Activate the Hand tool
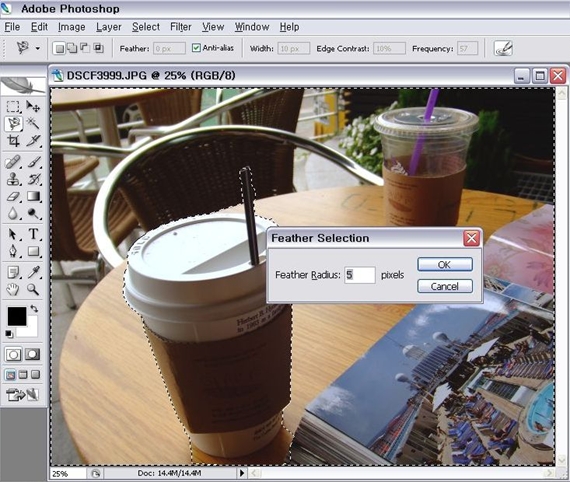This screenshot has width=570, height=482. pos(13,289)
